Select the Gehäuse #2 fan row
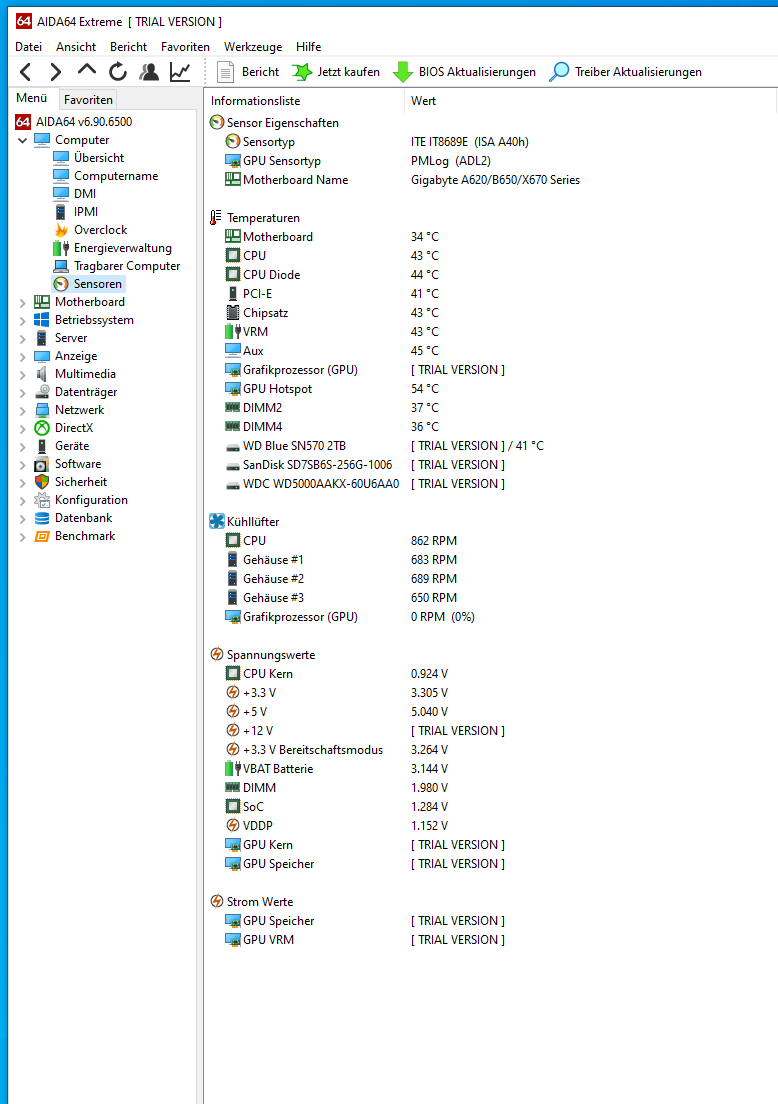Screen dimensions: 778x1104 [491, 579]
